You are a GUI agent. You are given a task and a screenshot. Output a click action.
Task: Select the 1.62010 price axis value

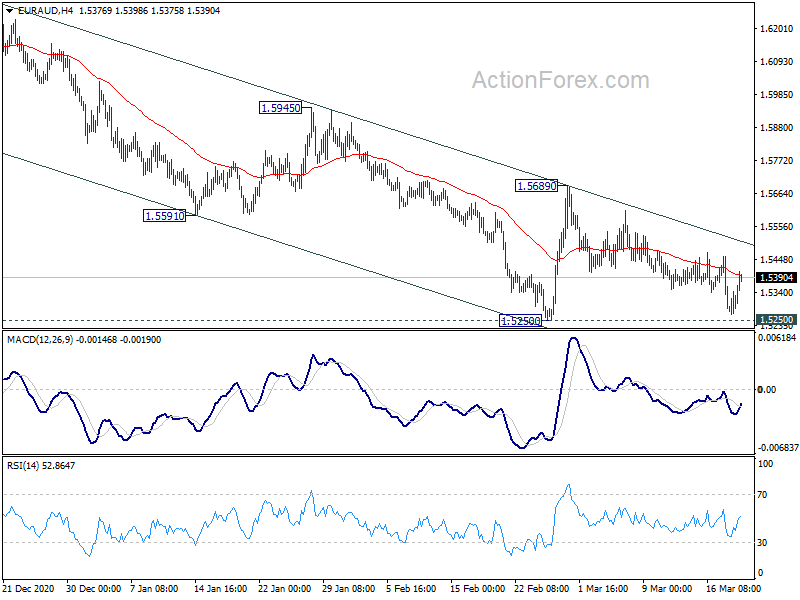tap(777, 29)
